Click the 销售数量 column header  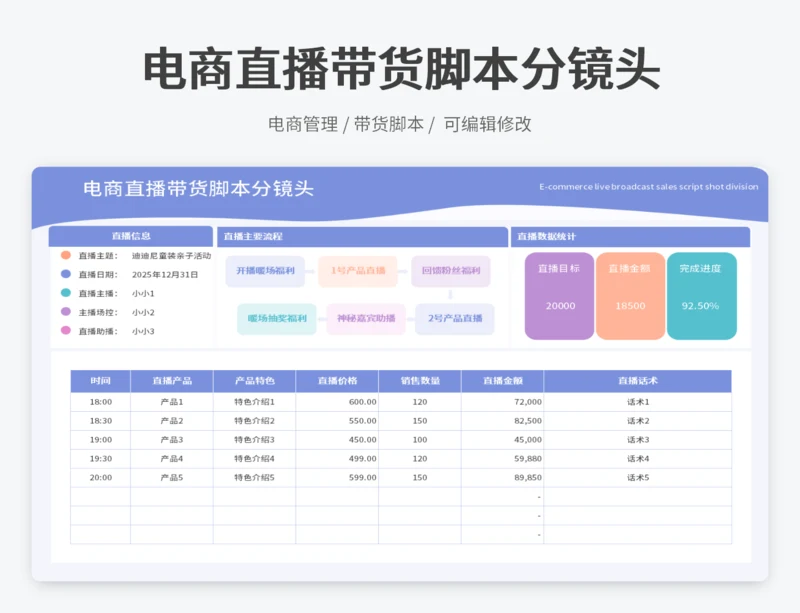(420, 381)
